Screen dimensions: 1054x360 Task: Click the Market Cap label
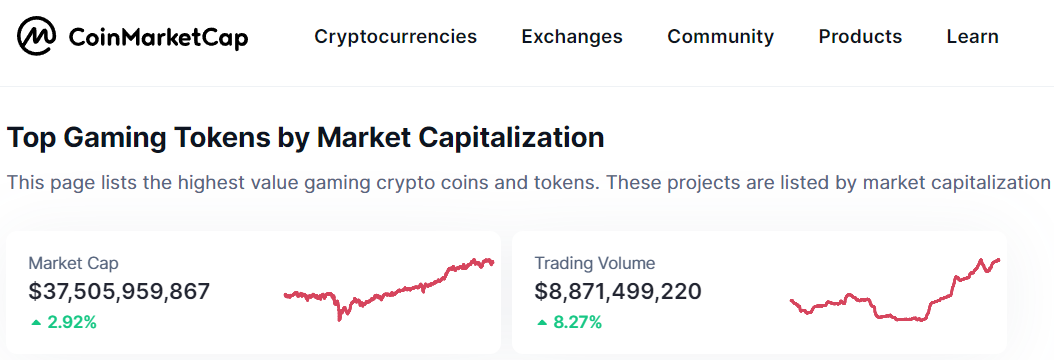pos(74,263)
